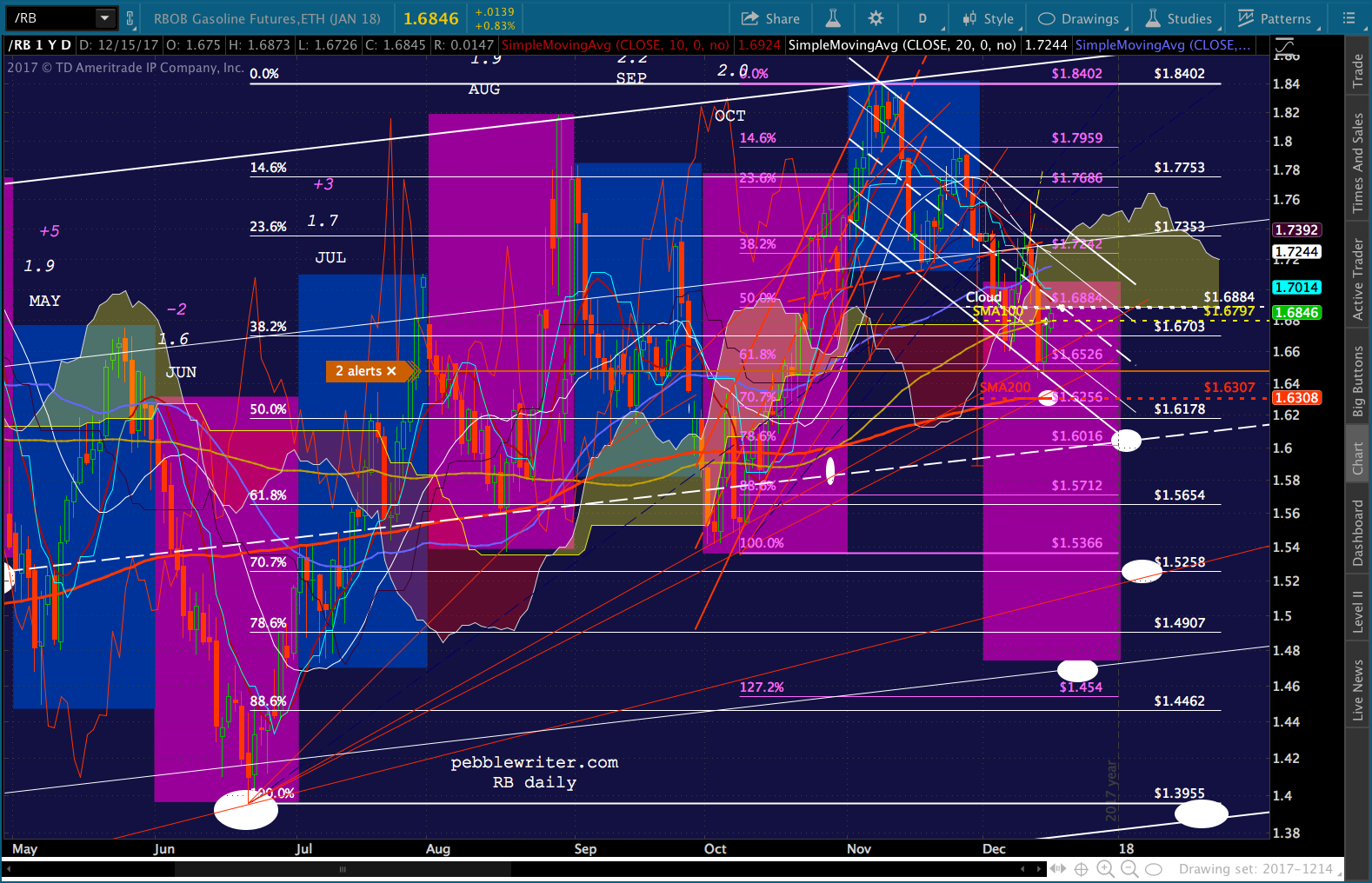Image resolution: width=1372 pixels, height=883 pixels.
Task: Click the 1.7392 price bubble on axis
Action: (x=1296, y=230)
